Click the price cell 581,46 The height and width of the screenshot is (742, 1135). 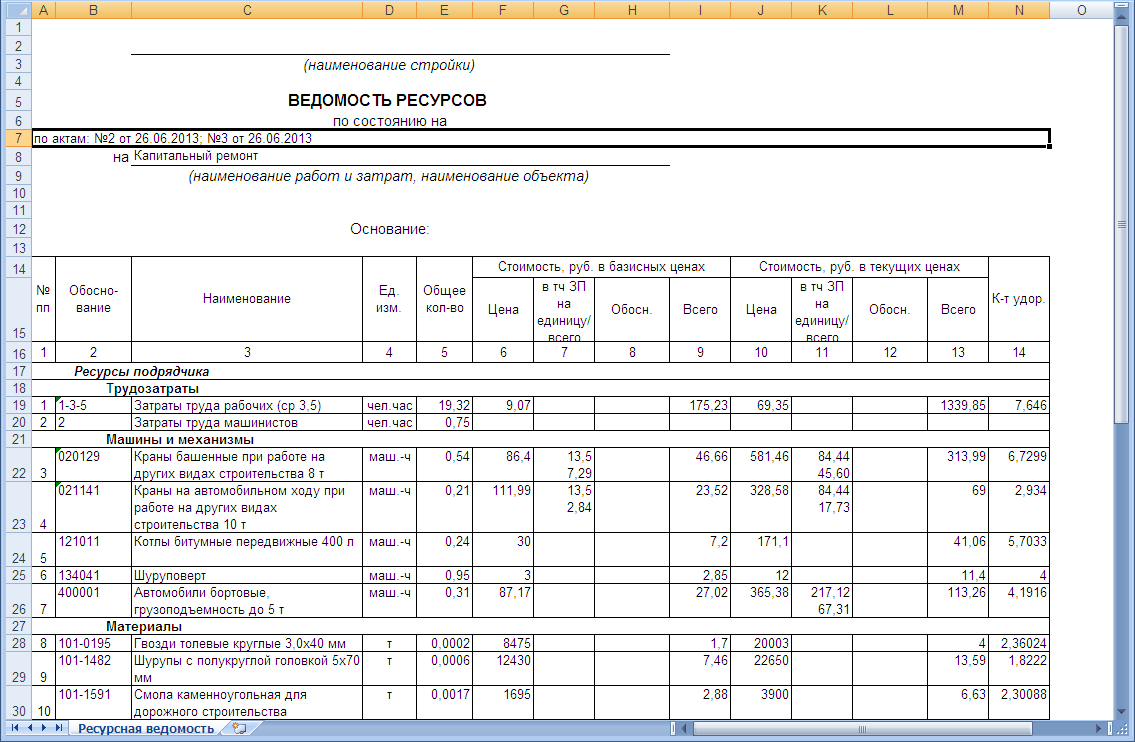(x=761, y=465)
